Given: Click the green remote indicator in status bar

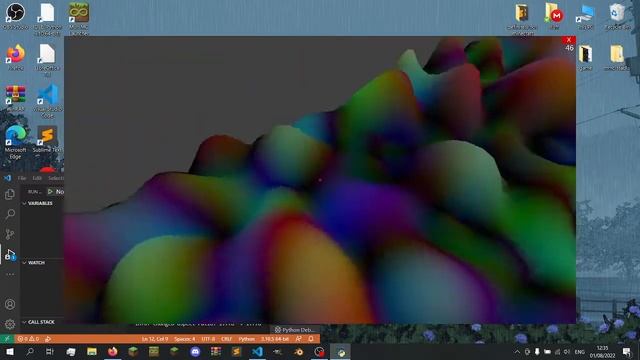Looking at the screenshot, I should [x=7, y=339].
